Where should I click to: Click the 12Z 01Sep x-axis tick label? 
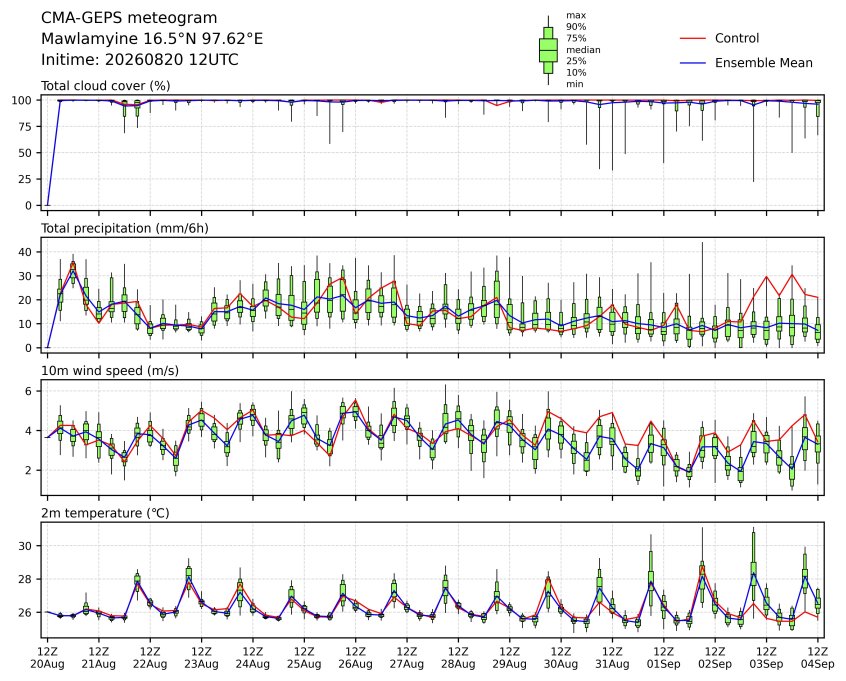click(664, 658)
